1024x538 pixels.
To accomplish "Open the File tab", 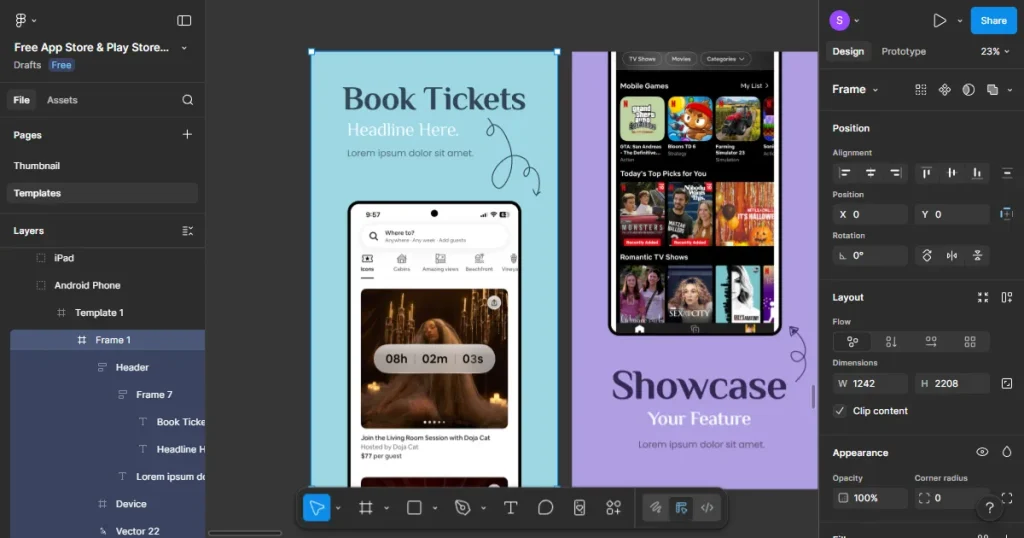I will point(22,100).
